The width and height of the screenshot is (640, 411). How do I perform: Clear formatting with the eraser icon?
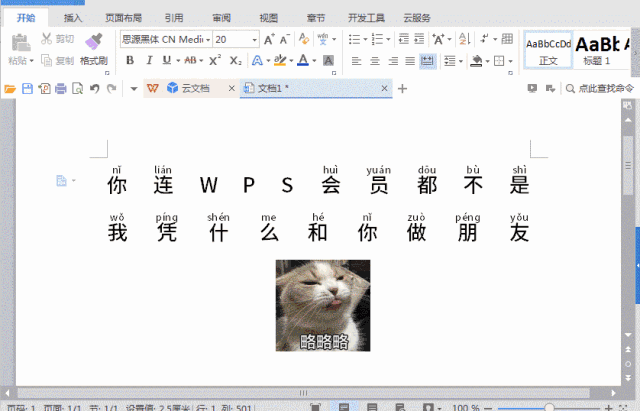coord(304,39)
